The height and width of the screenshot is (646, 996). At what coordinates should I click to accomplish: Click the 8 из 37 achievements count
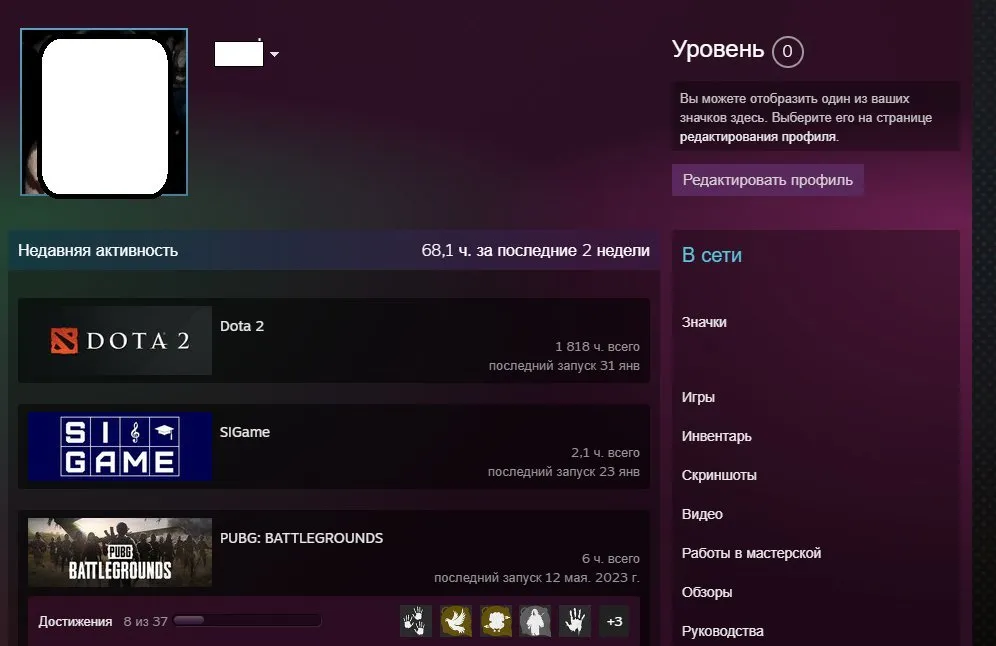(x=145, y=621)
